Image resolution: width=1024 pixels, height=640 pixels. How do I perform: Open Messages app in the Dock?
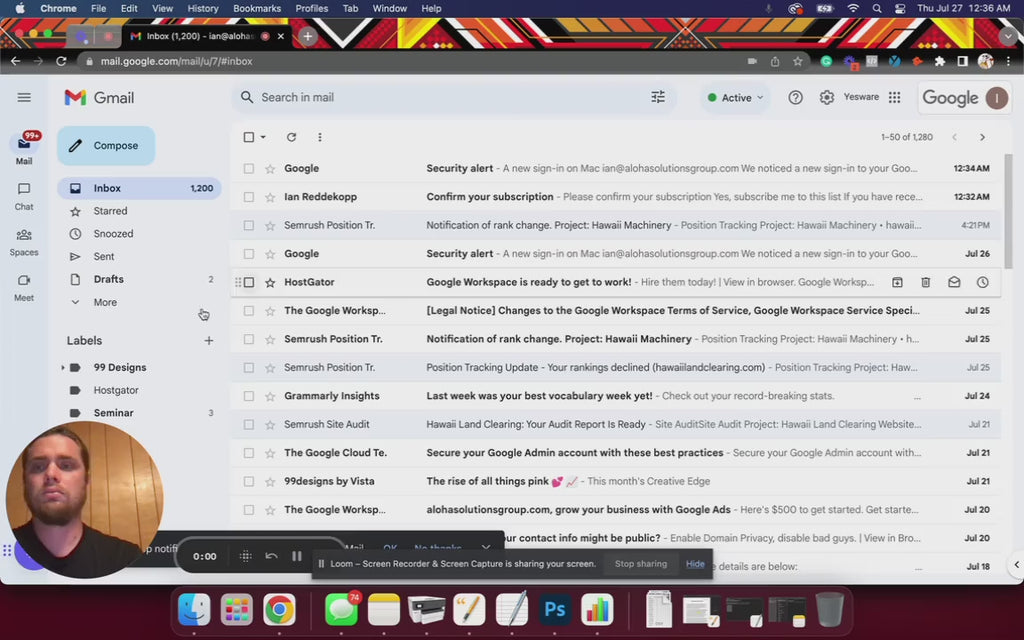click(341, 610)
